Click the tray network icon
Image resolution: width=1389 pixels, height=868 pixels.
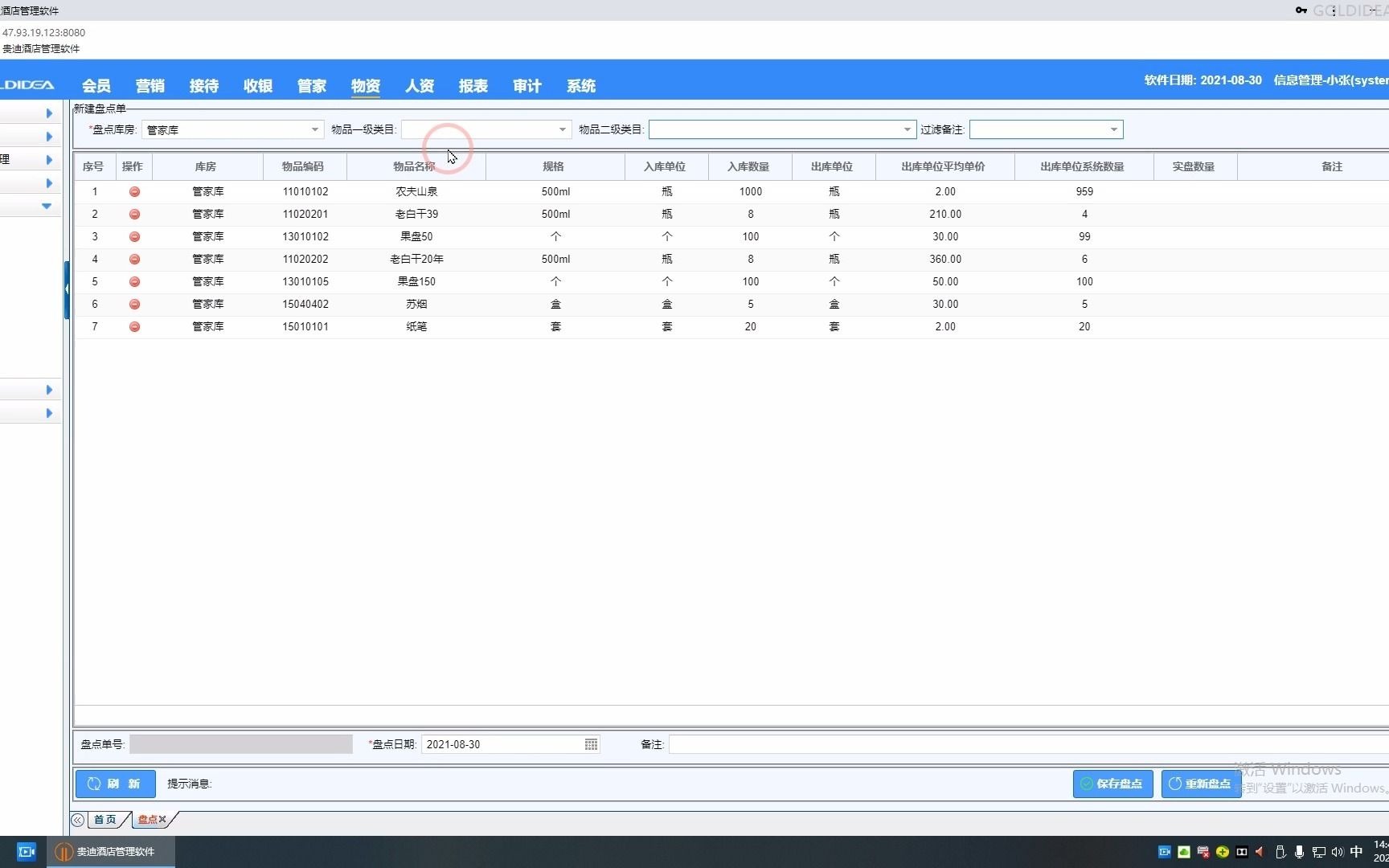[1318, 852]
